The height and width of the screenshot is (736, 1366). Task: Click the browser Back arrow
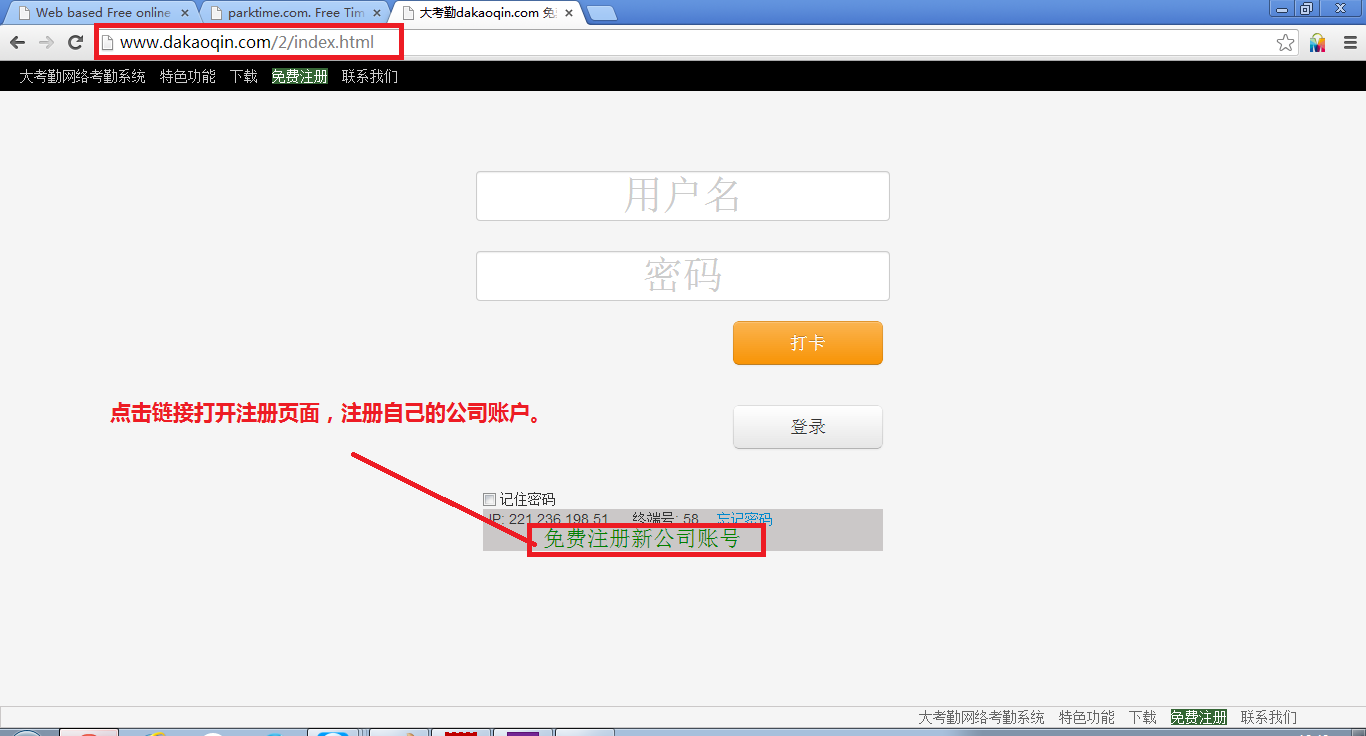pyautogui.click(x=17, y=42)
